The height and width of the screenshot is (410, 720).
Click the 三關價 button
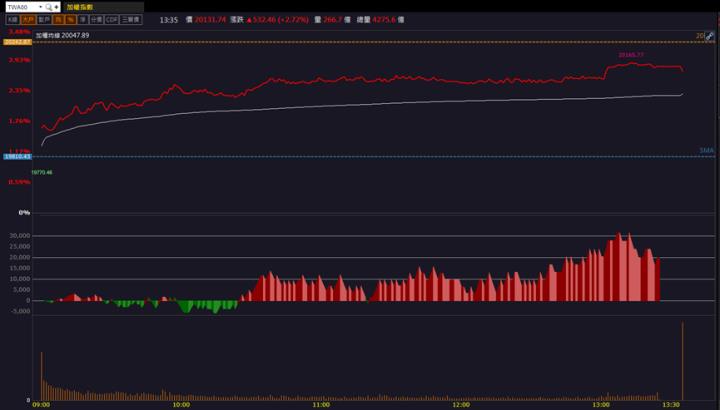(131, 19)
